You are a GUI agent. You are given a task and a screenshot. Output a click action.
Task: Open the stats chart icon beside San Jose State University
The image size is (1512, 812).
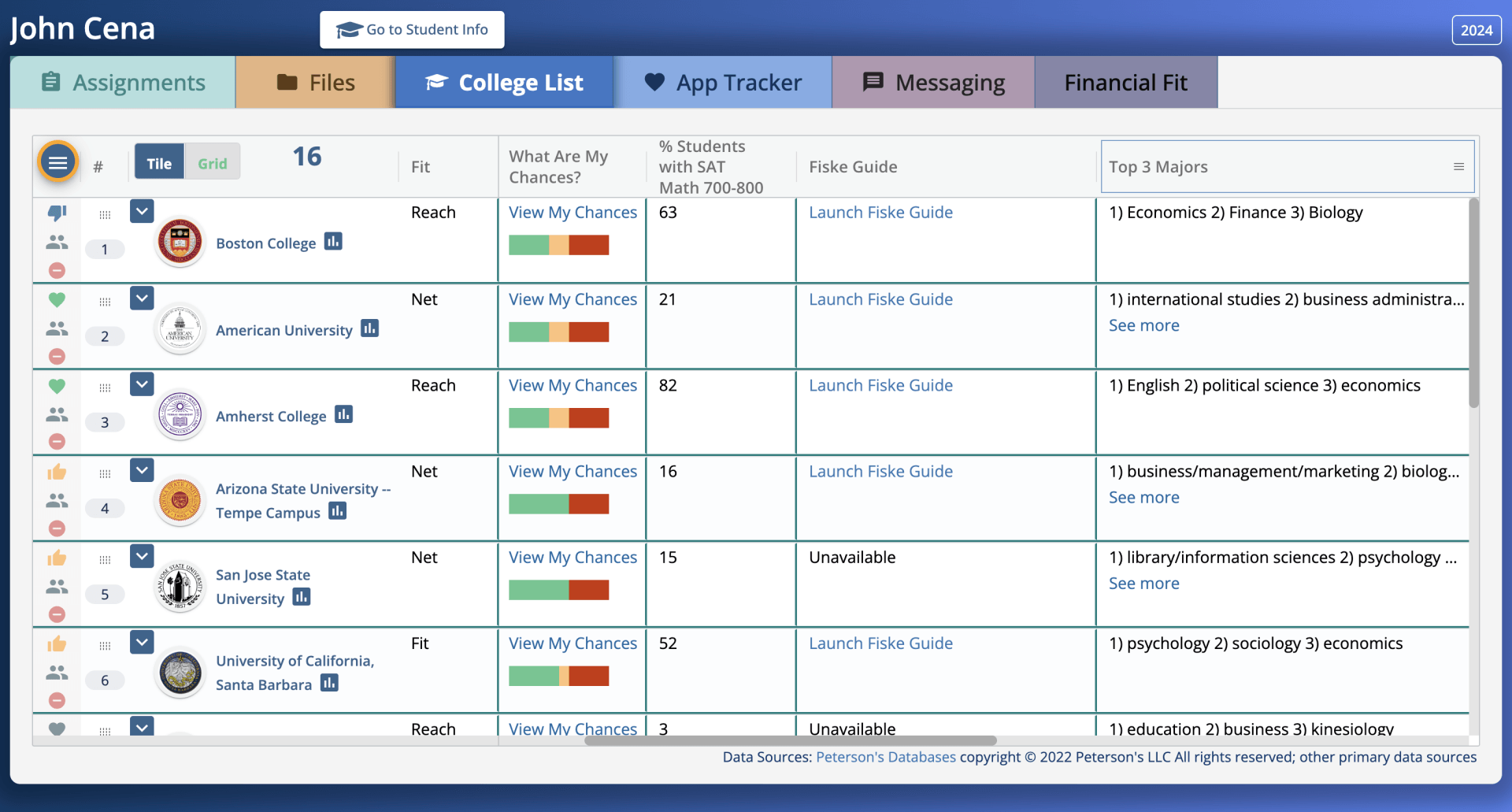(301, 596)
